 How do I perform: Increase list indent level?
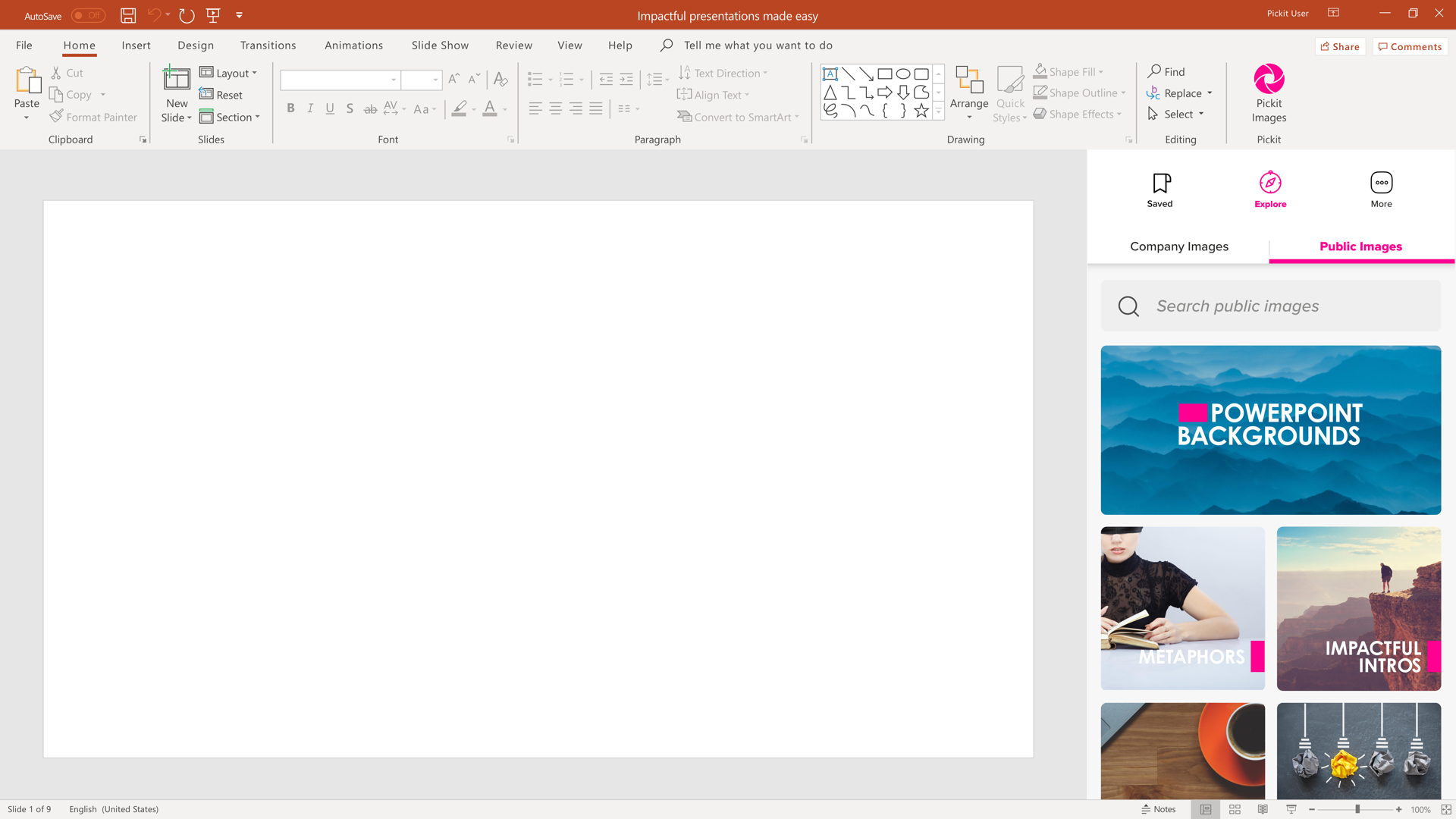click(626, 79)
